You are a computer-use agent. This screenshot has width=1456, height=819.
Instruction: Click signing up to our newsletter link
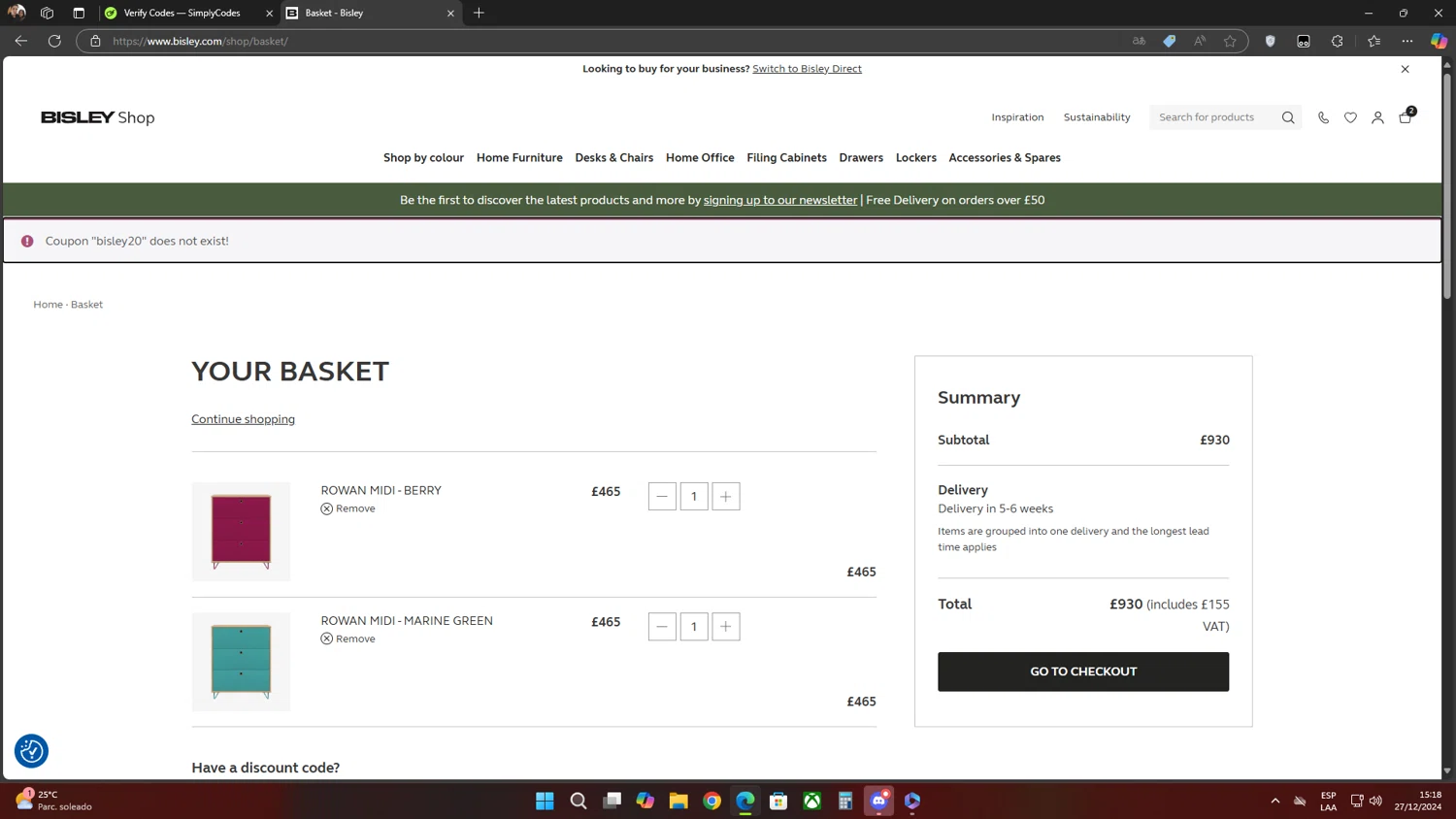pyautogui.click(x=780, y=200)
